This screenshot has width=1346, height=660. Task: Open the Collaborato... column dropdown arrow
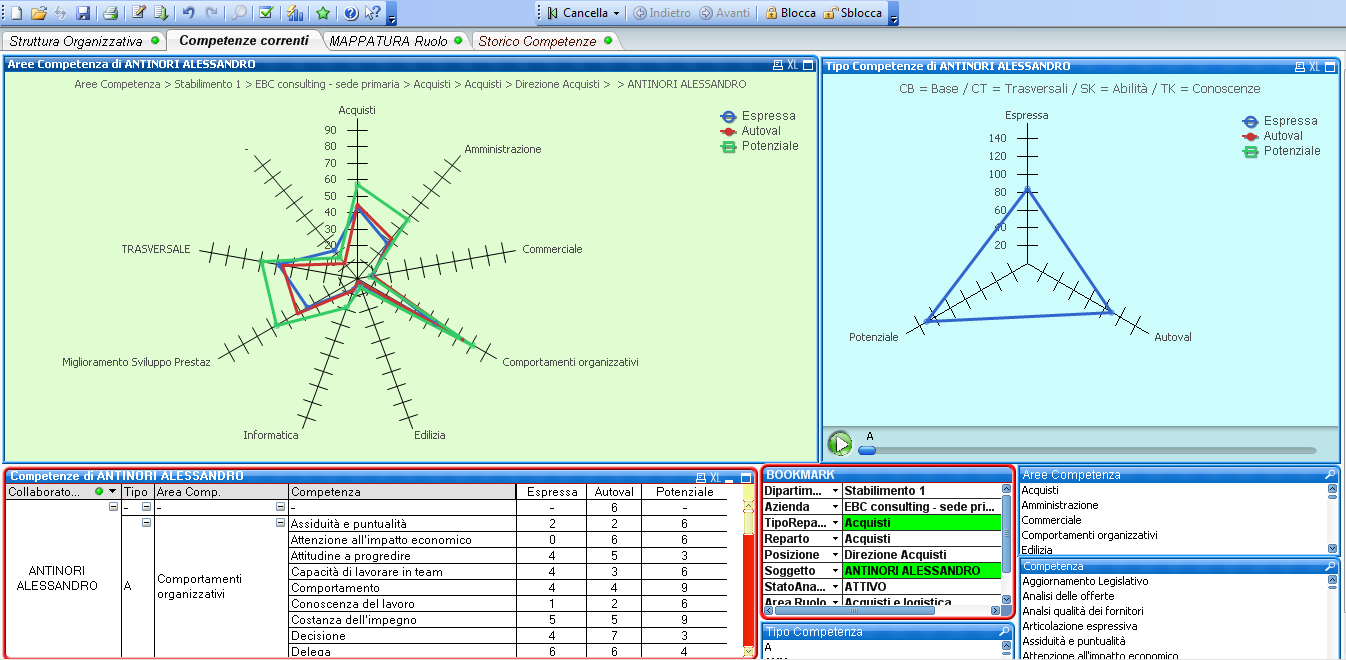pos(113,492)
